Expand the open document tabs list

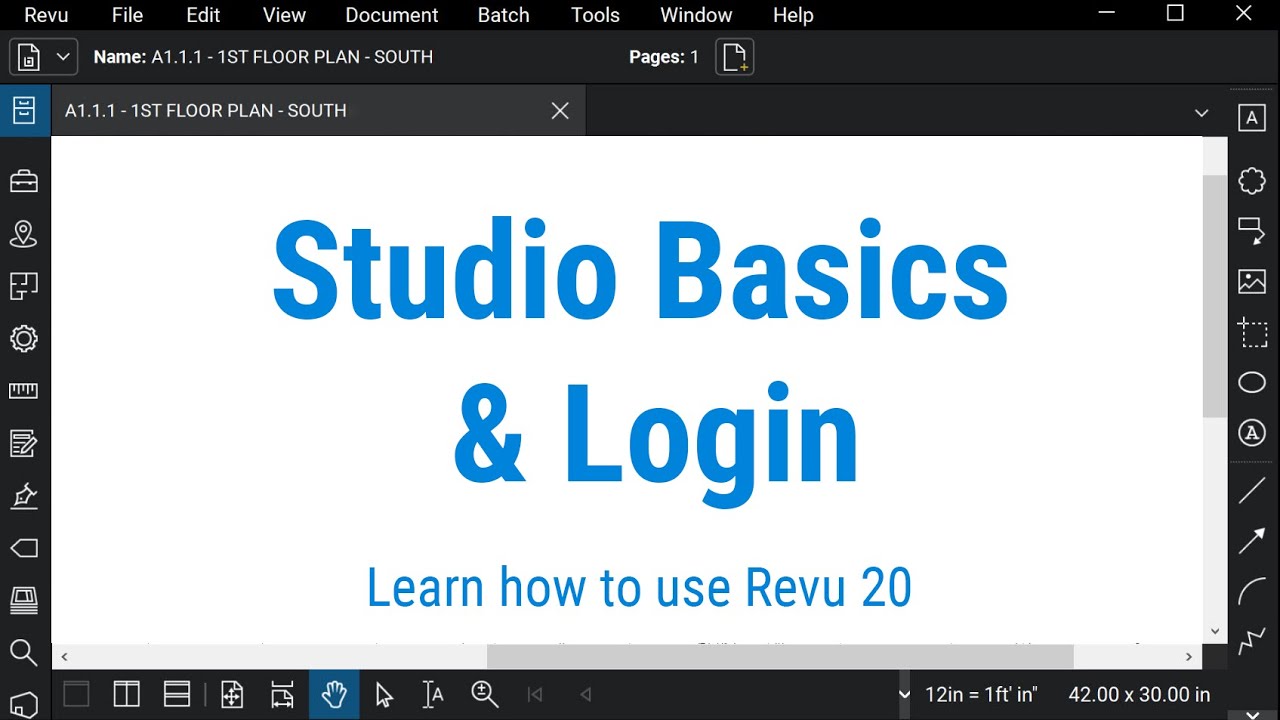pyautogui.click(x=1202, y=113)
